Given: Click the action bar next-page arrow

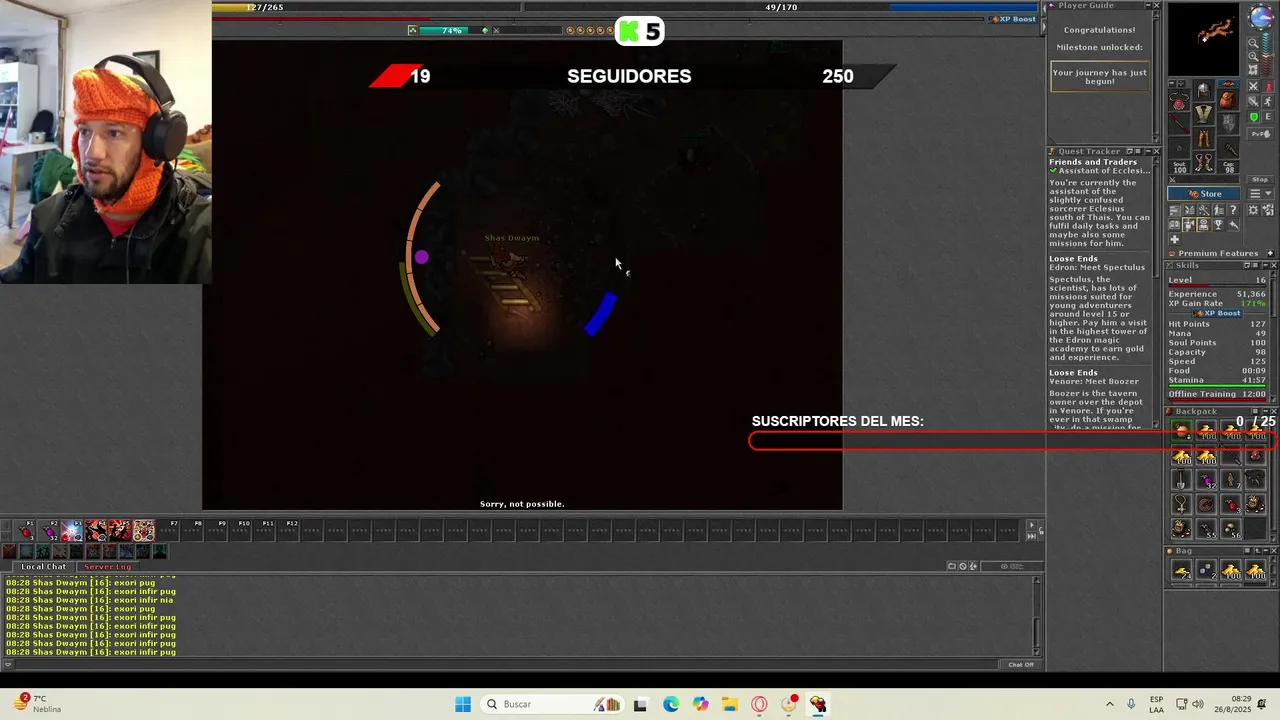Looking at the screenshot, I should 1031,525.
